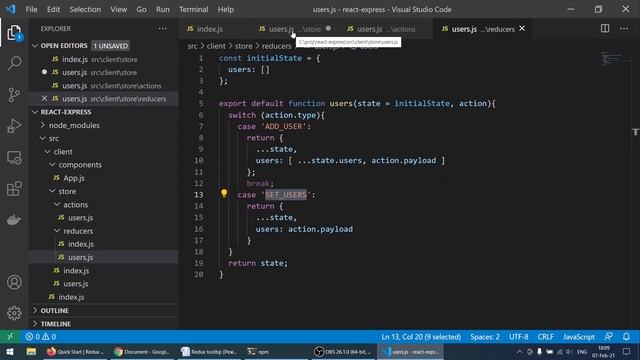Collapse the REACT-EXPRESS folder section
The width and height of the screenshot is (640, 360).
[35, 112]
